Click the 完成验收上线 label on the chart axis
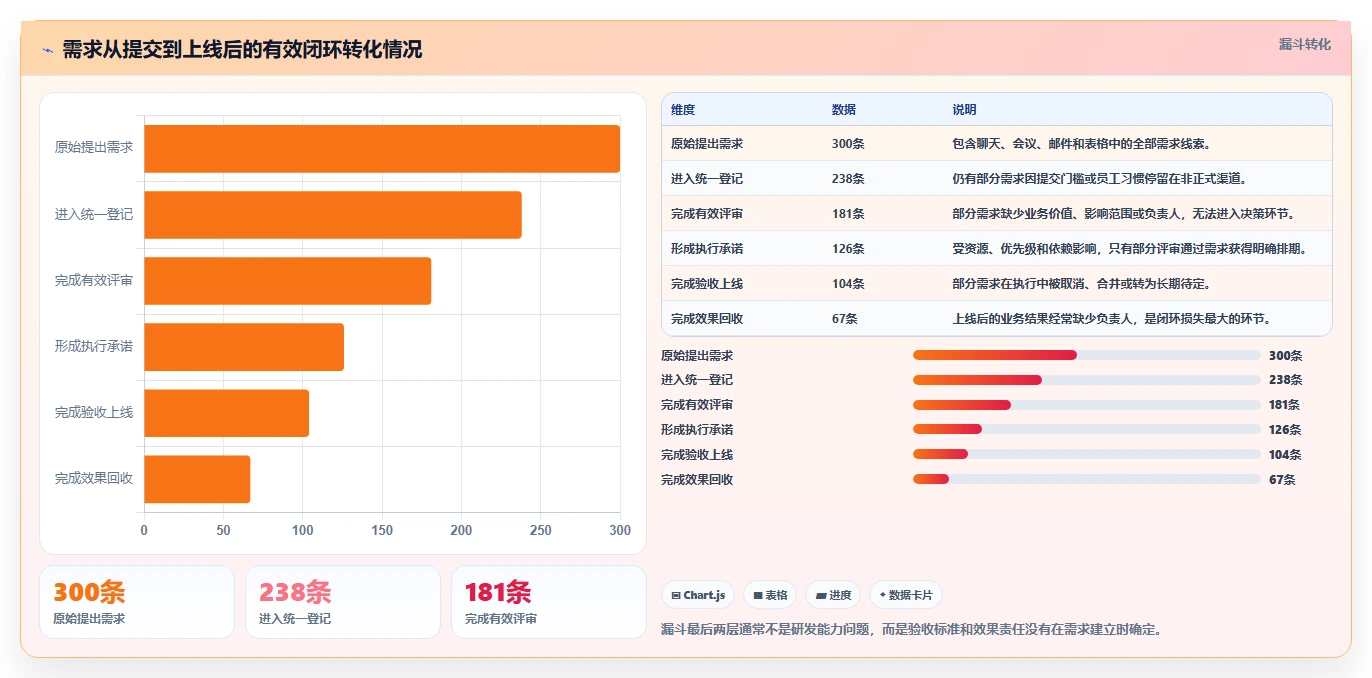The height and width of the screenshot is (678, 1372). click(x=94, y=412)
